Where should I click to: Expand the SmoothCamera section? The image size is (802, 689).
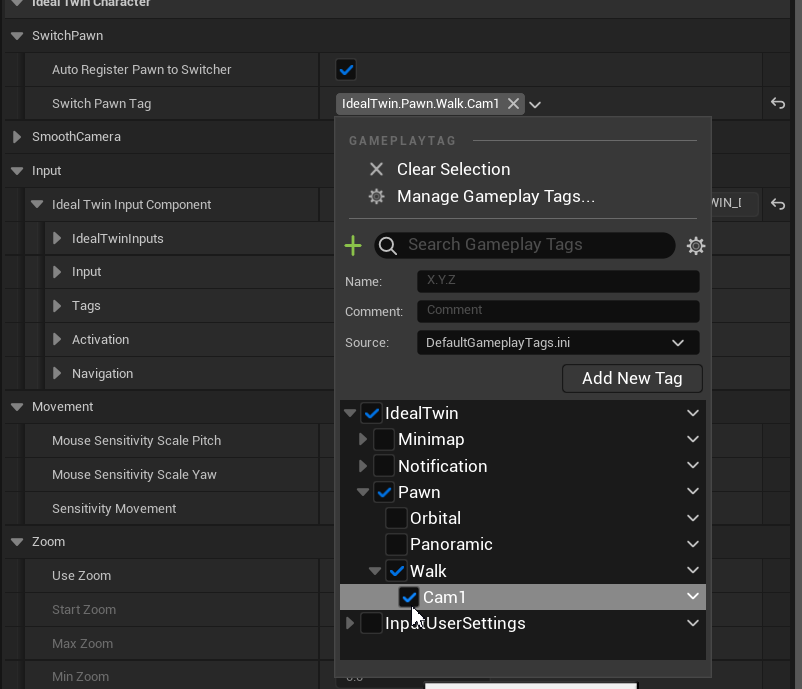pos(17,137)
